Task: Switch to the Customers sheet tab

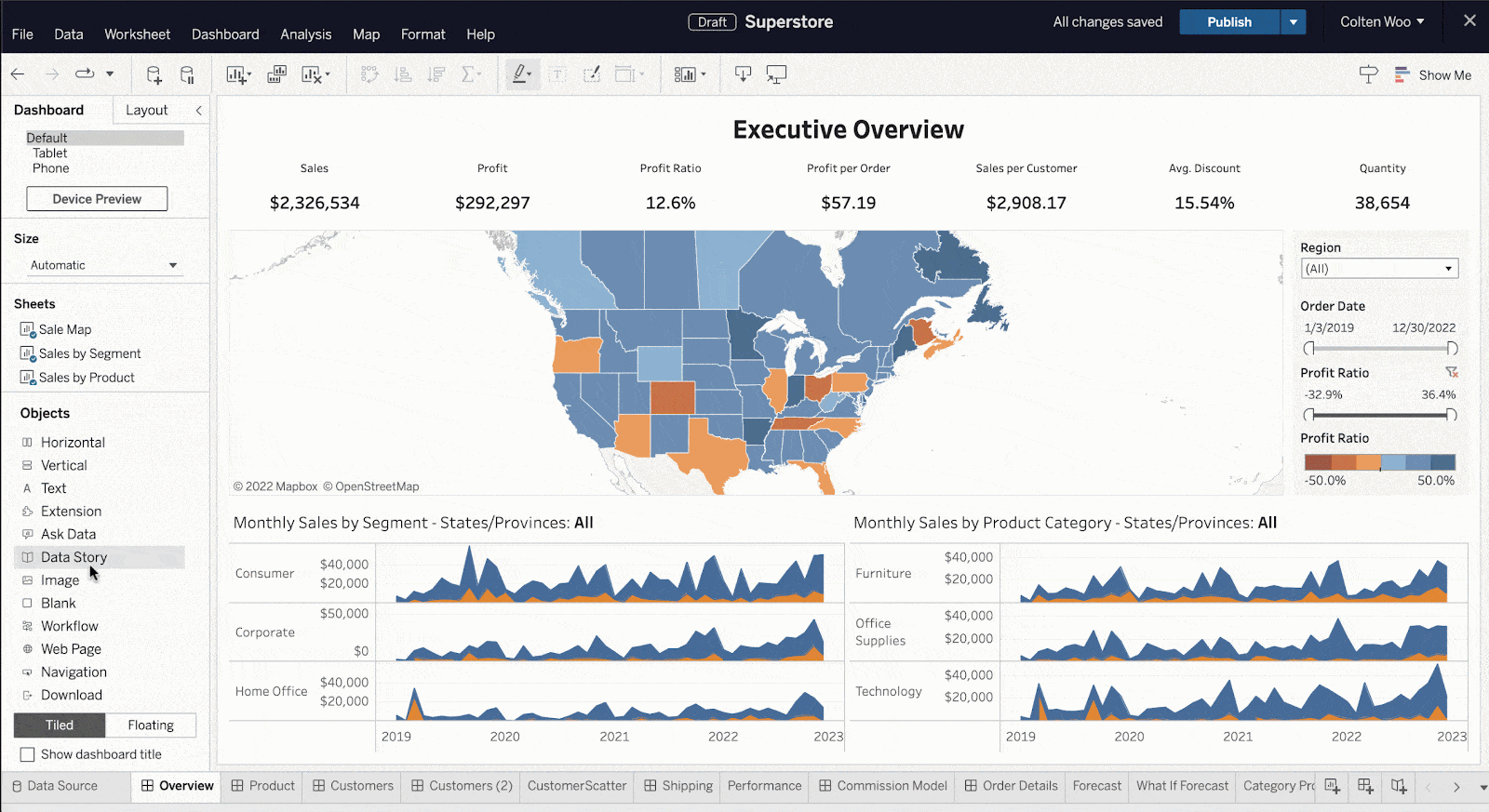Action: pyautogui.click(x=354, y=786)
